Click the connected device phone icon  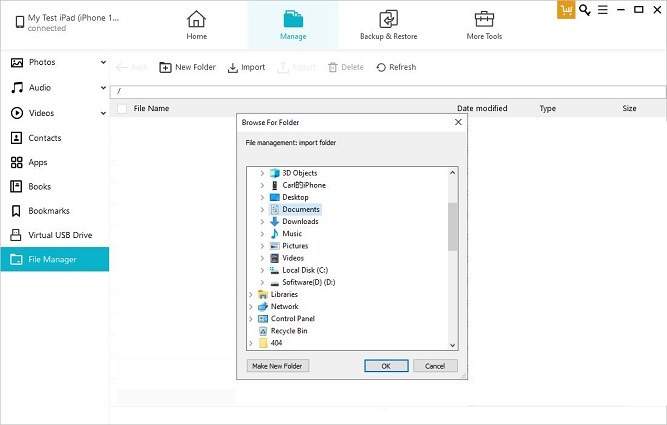pos(20,22)
